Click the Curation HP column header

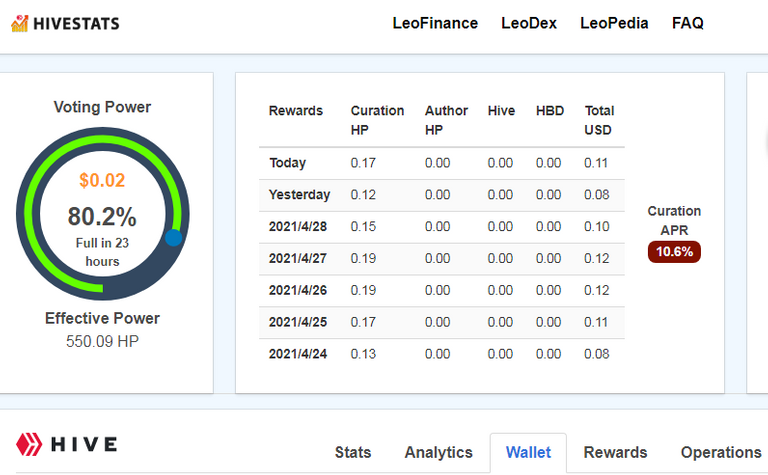point(377,120)
